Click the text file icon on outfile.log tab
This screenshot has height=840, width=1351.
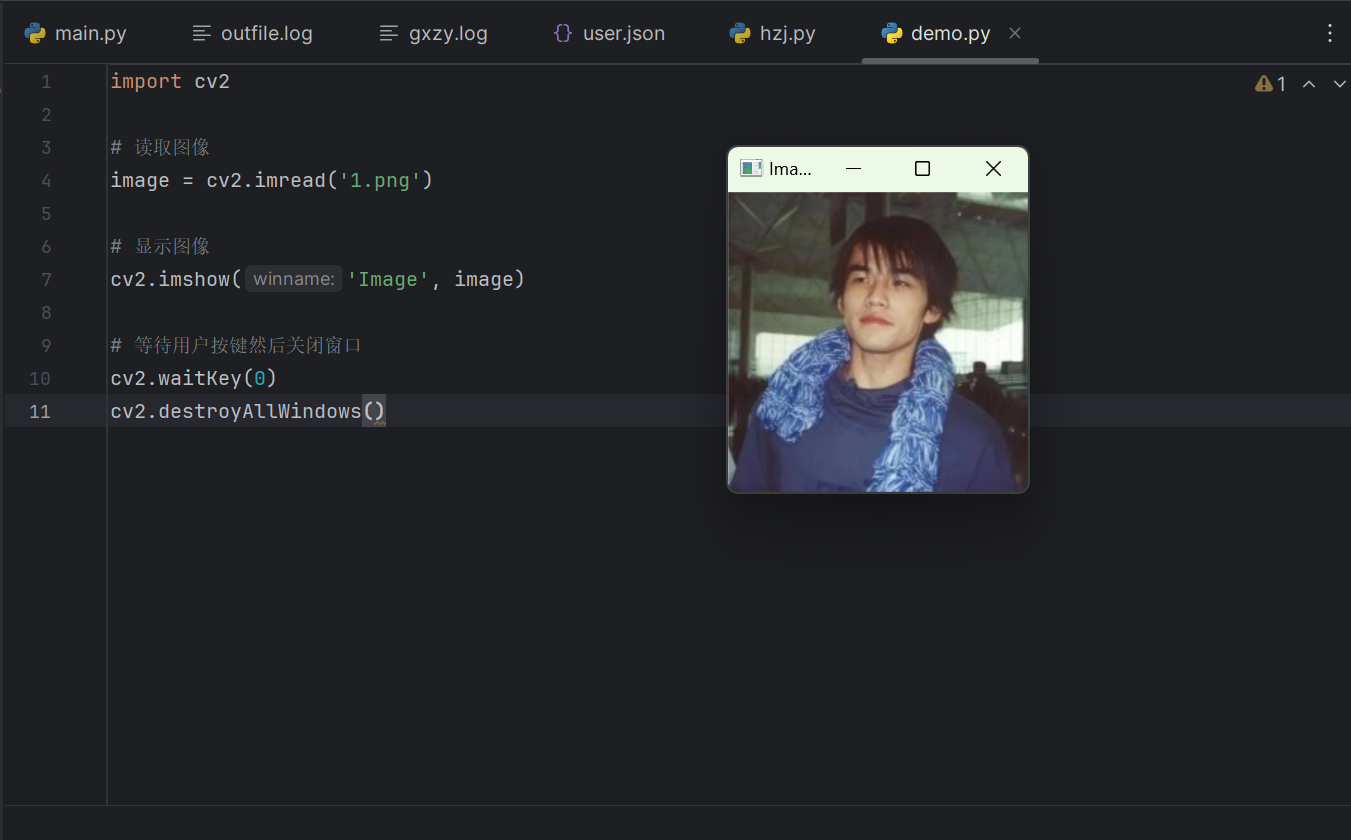(202, 33)
